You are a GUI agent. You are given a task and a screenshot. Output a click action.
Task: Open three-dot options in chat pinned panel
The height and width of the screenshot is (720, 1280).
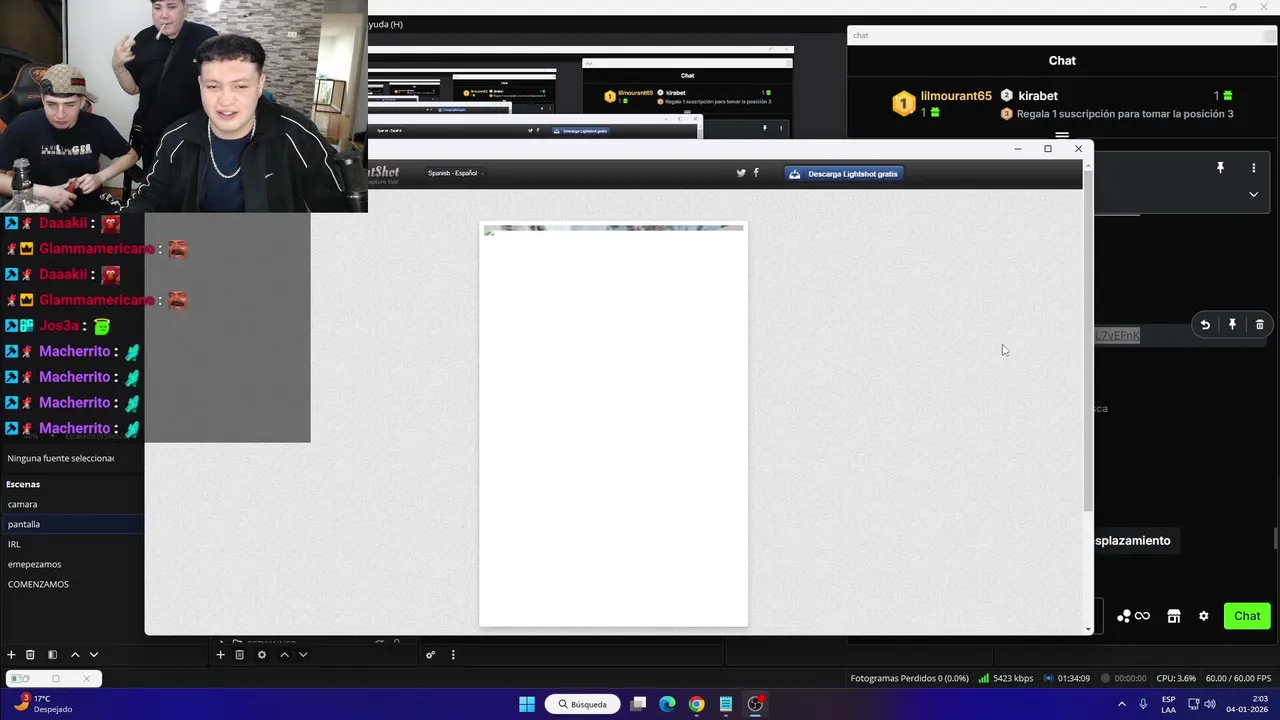click(x=1253, y=168)
